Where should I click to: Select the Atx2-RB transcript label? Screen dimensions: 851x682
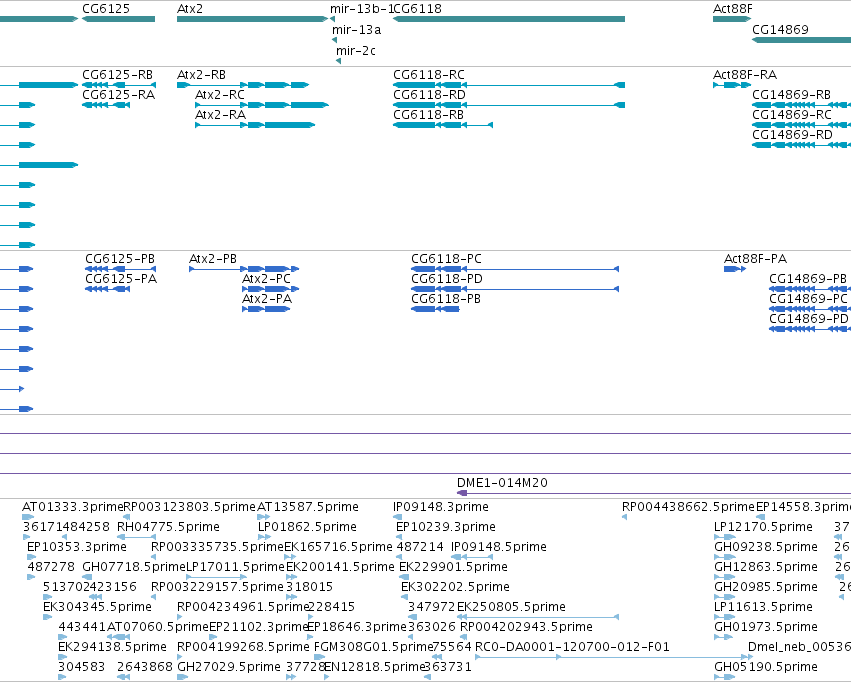coord(201,74)
